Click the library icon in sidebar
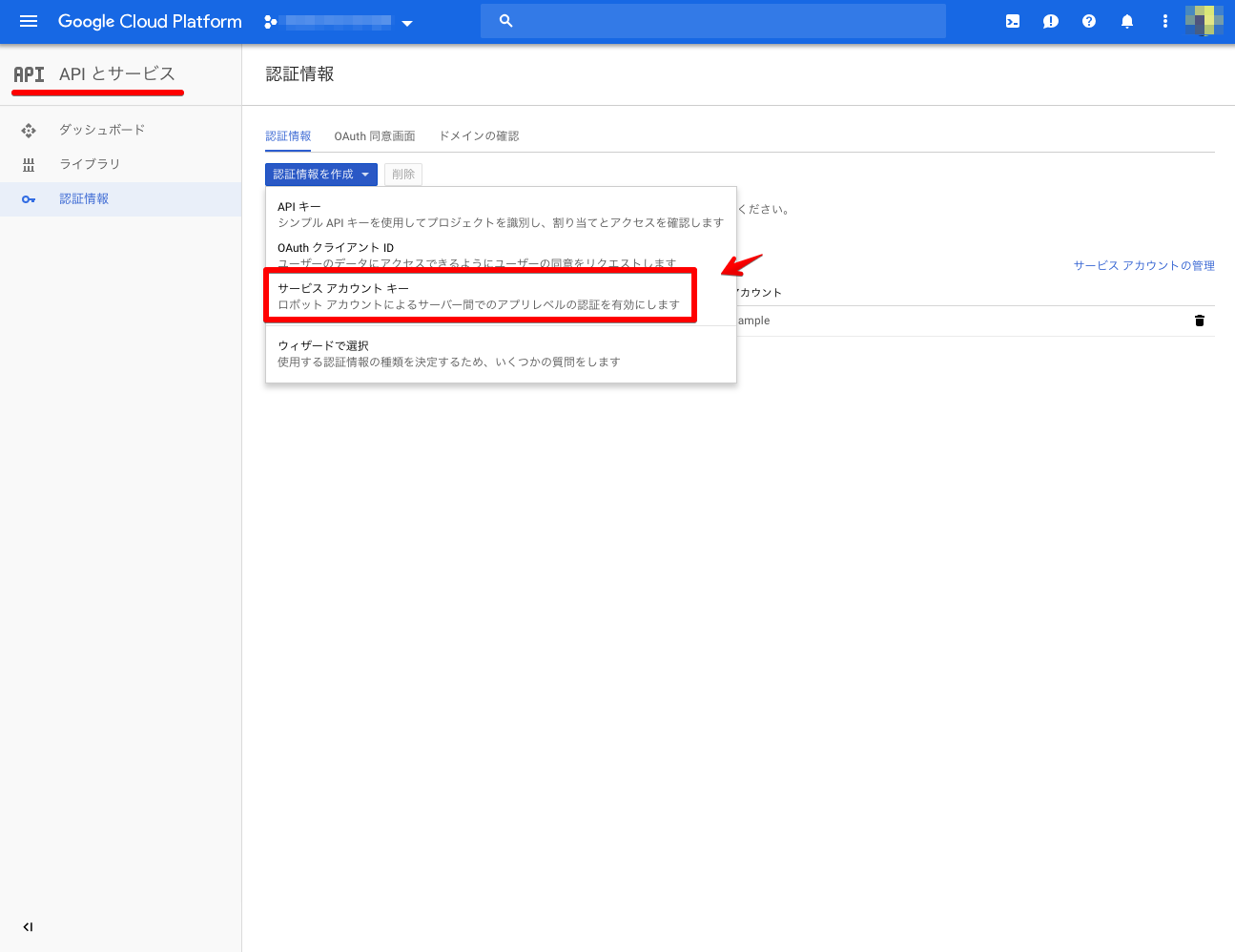Screen dimensions: 1235x952 click(29, 164)
